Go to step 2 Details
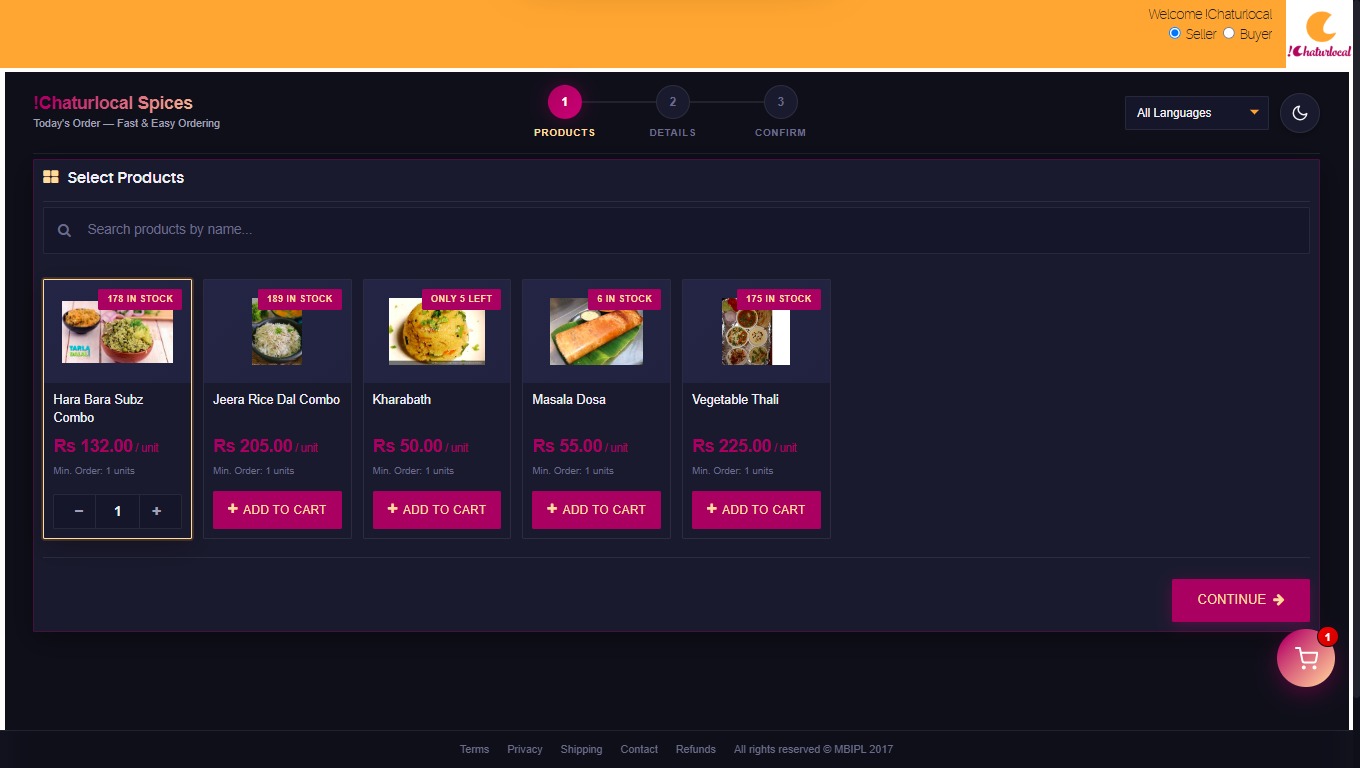Screen dimensions: 1360x768 [x=672, y=102]
